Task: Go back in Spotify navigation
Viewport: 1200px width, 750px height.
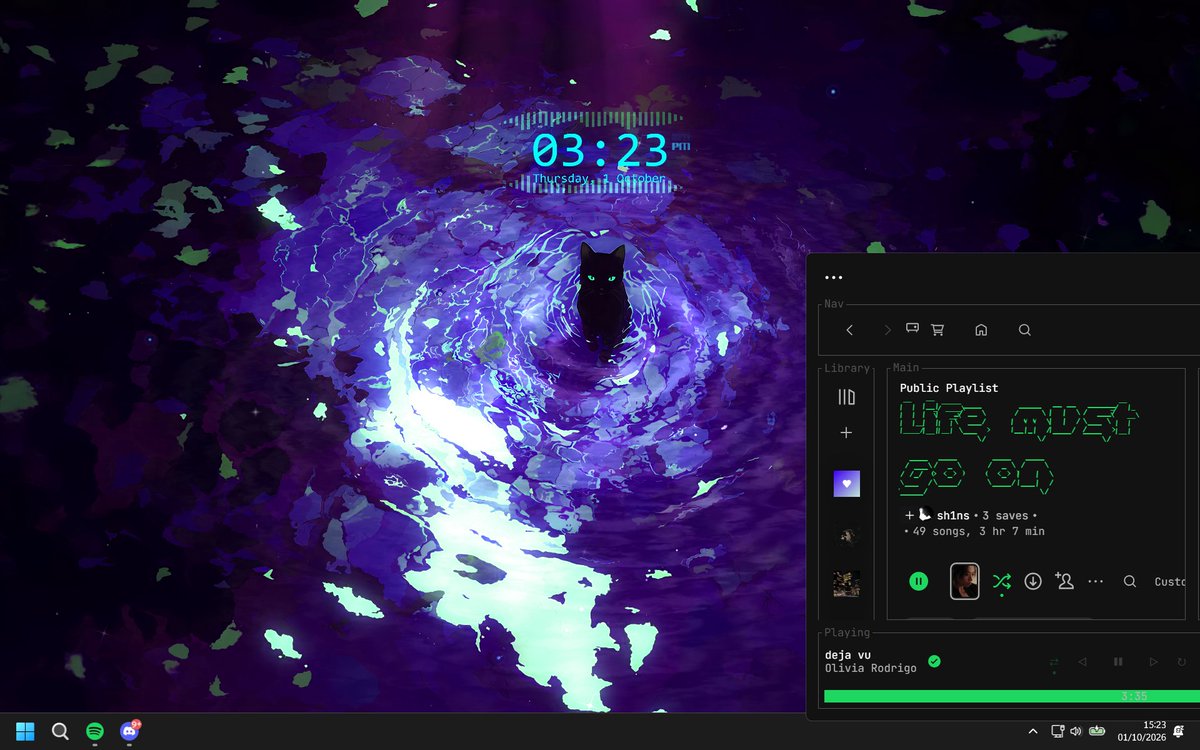Action: coord(849,330)
